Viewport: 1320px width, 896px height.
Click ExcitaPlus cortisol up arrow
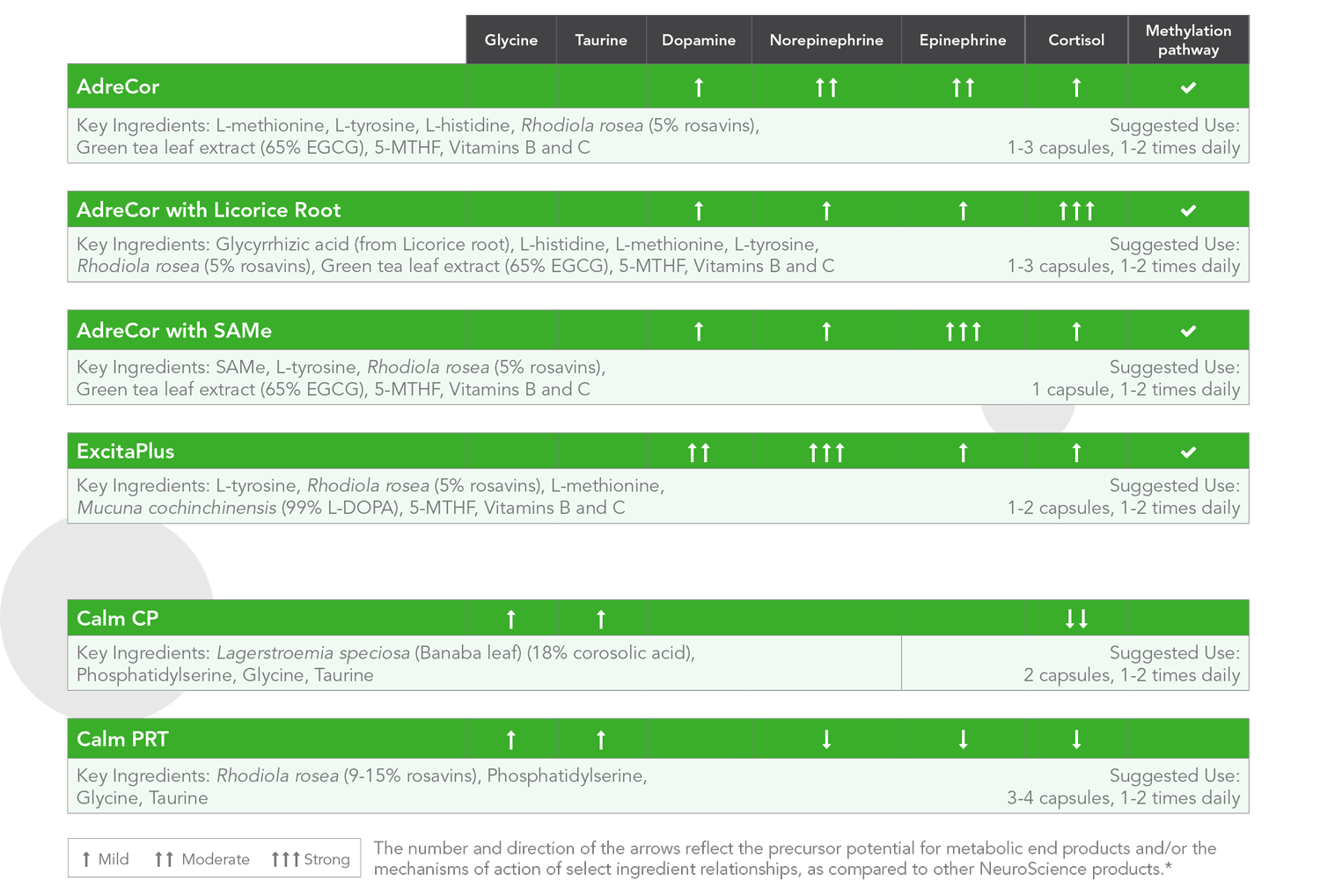(x=1076, y=452)
